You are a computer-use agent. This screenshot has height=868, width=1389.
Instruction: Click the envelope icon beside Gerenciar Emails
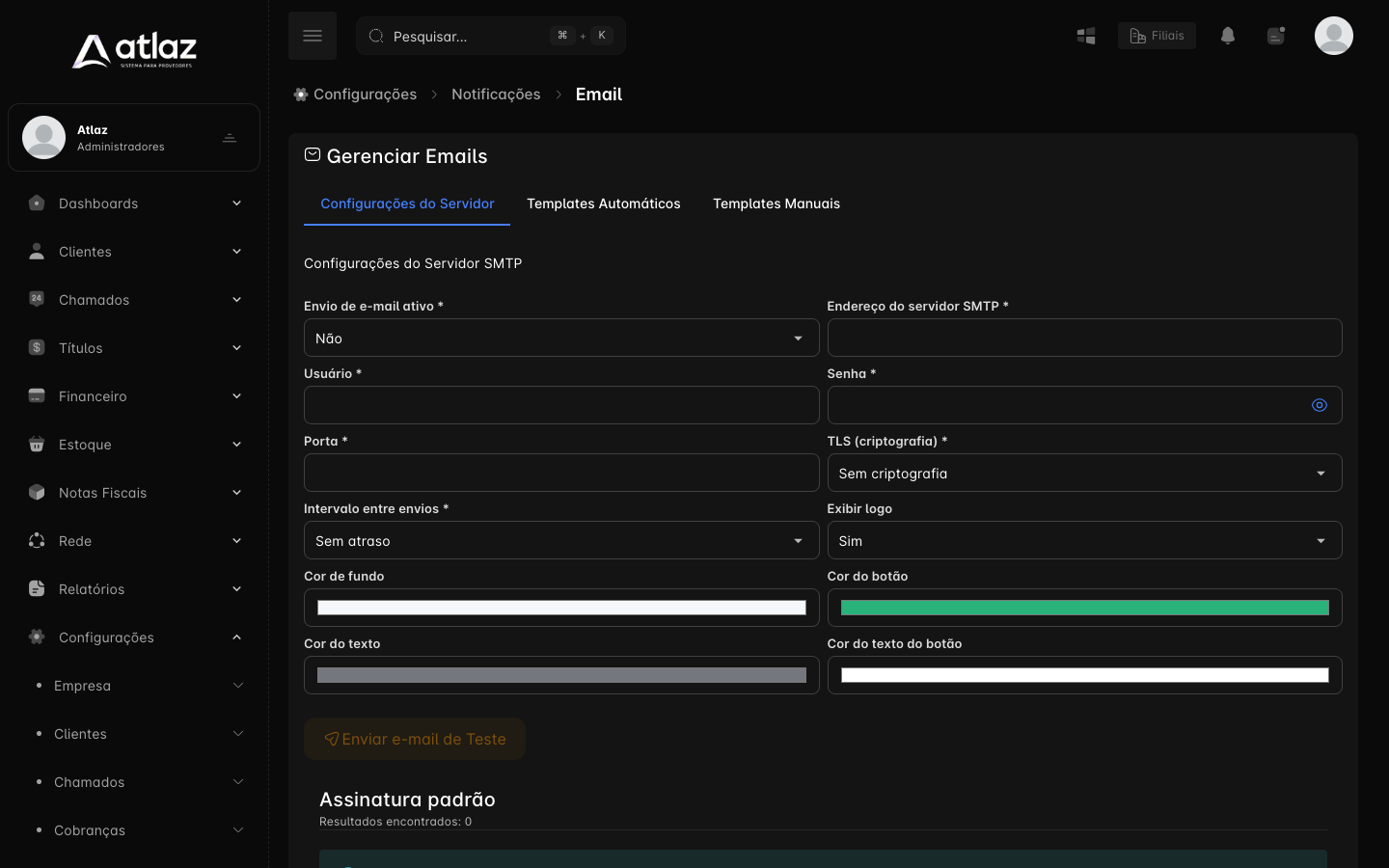313,154
